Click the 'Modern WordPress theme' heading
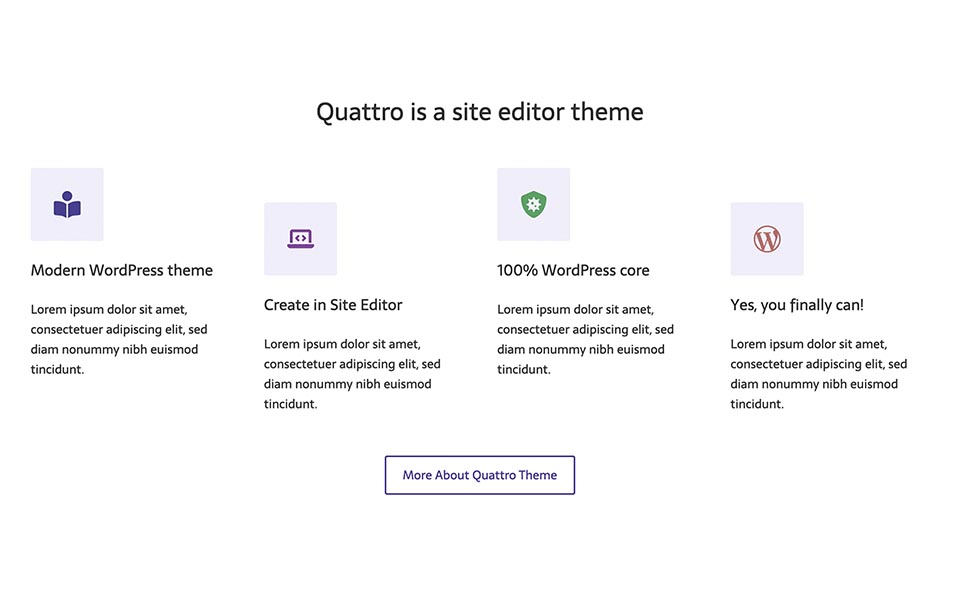The width and height of the screenshot is (960, 600). pyautogui.click(x=122, y=270)
